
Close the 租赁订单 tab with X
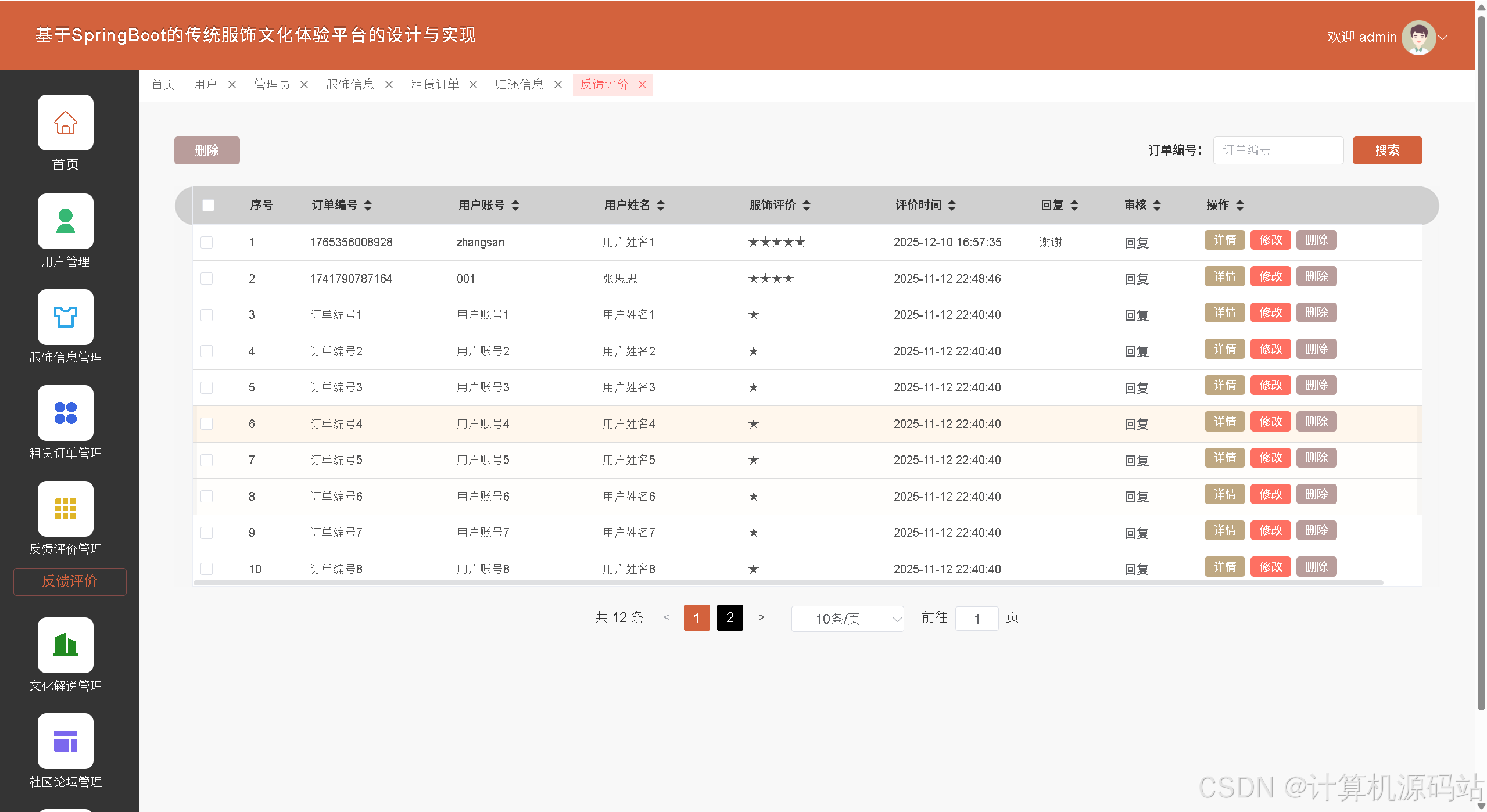point(473,85)
